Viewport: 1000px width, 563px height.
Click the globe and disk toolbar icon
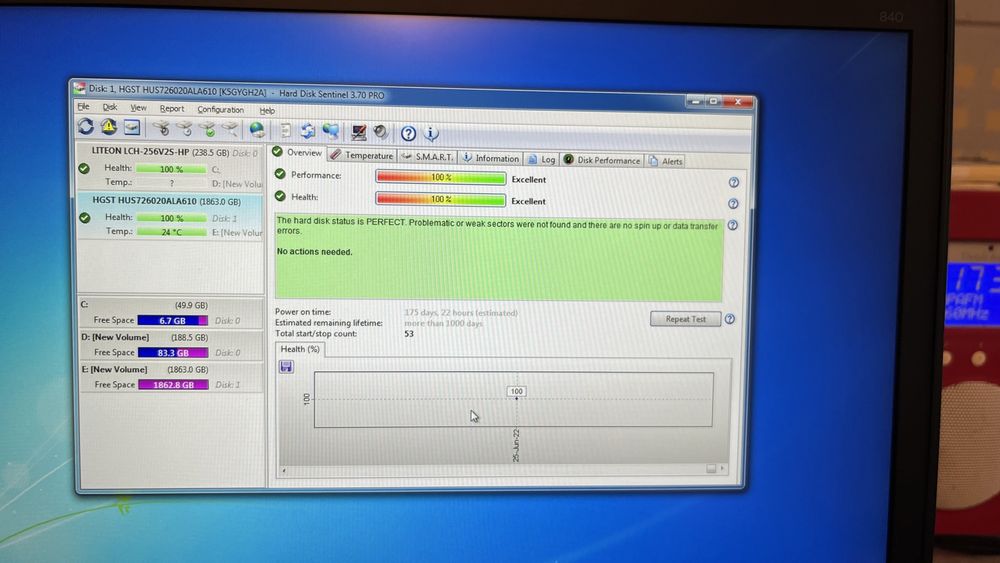tap(257, 130)
